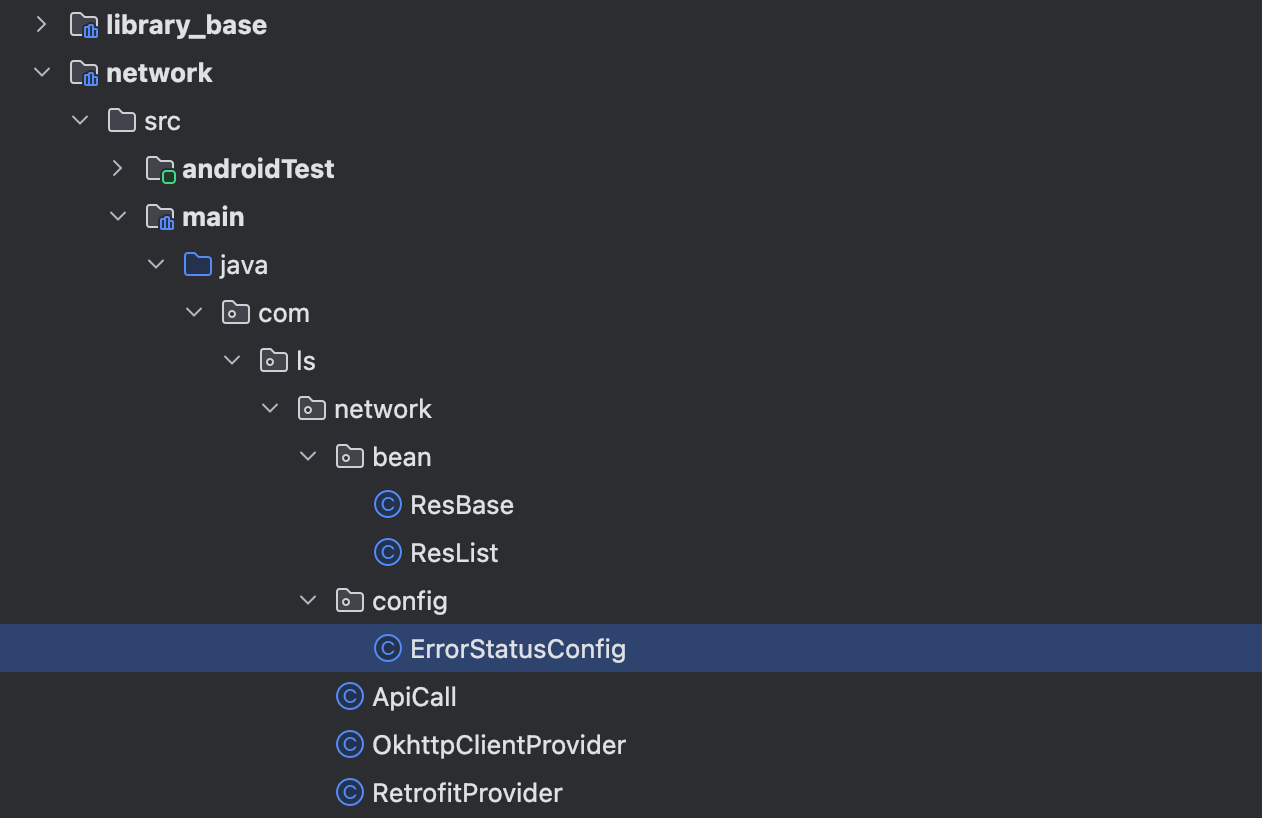Expand the androidTest folder
The width and height of the screenshot is (1262, 818).
tap(118, 168)
